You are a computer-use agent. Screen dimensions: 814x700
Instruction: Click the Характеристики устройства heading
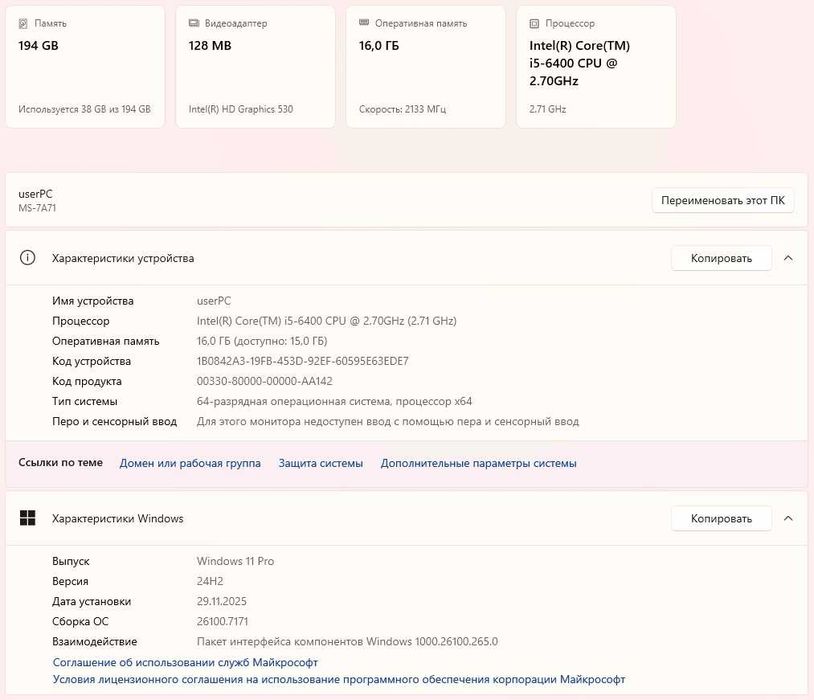(x=123, y=258)
